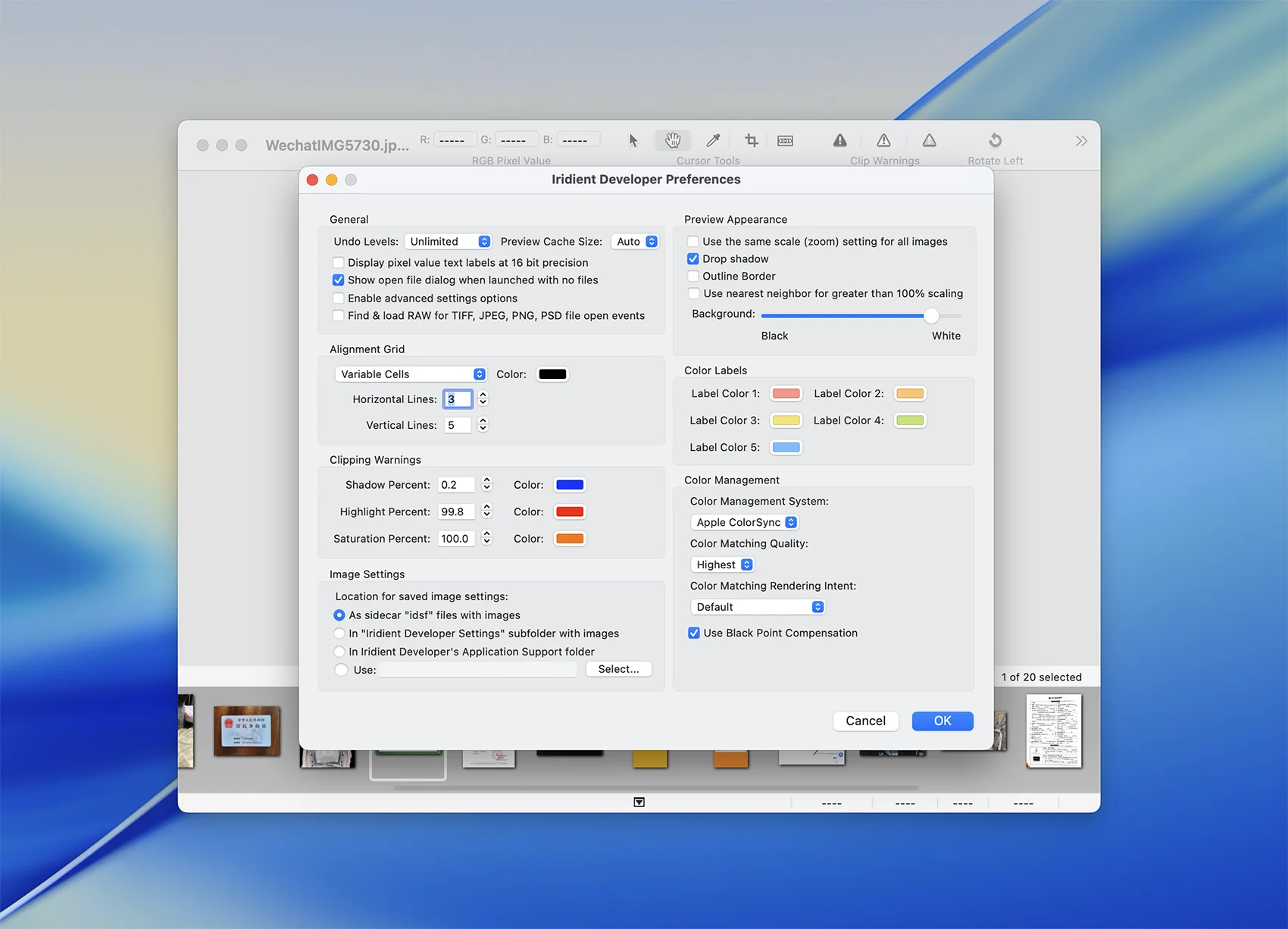
Task: Open the Color Matching Quality dropdown
Action: [724, 565]
